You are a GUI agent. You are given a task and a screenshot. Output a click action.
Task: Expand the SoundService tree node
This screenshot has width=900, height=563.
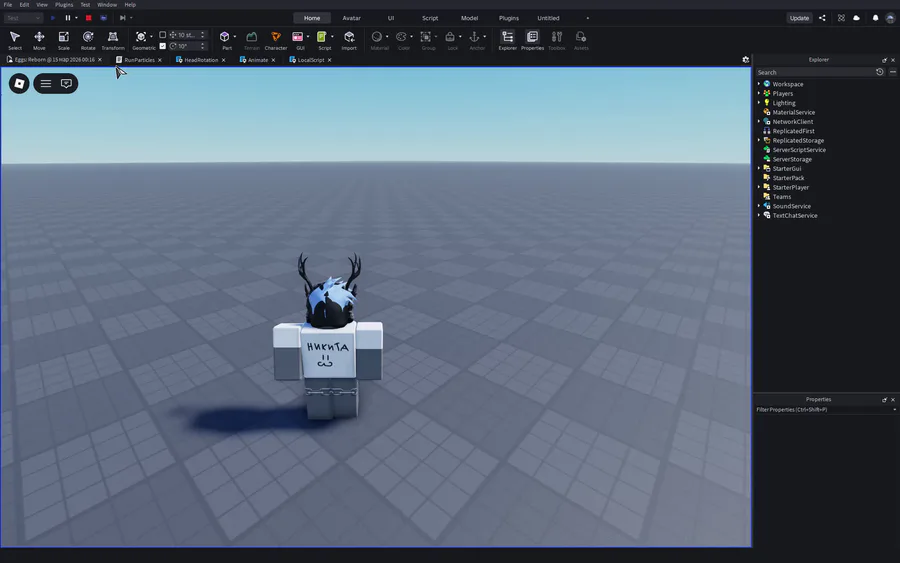pos(759,205)
